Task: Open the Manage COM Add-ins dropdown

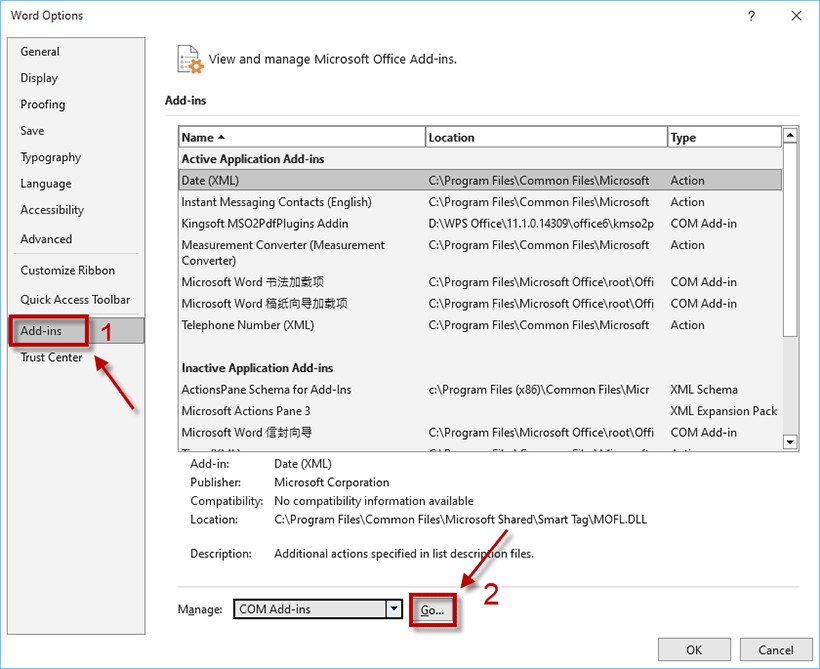Action: point(394,609)
